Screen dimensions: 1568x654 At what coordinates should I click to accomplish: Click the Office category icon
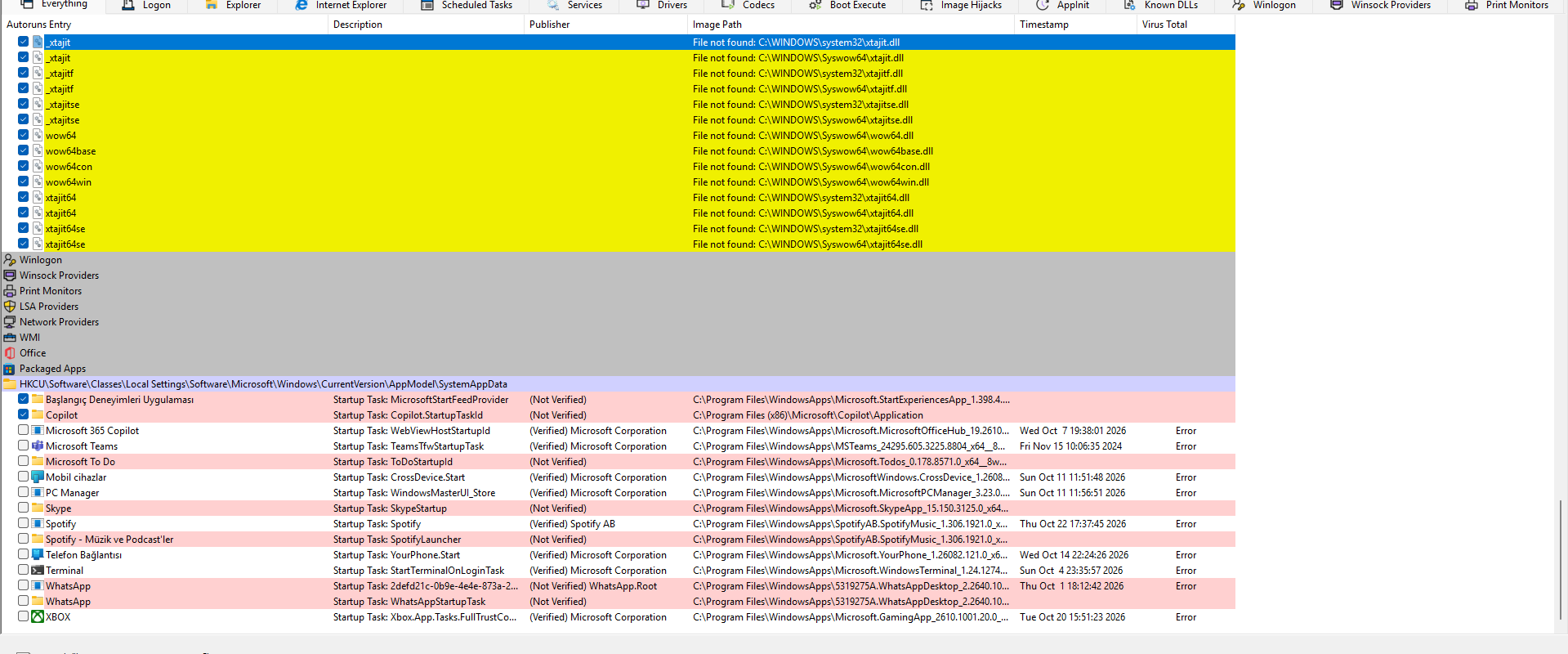[x=10, y=353]
